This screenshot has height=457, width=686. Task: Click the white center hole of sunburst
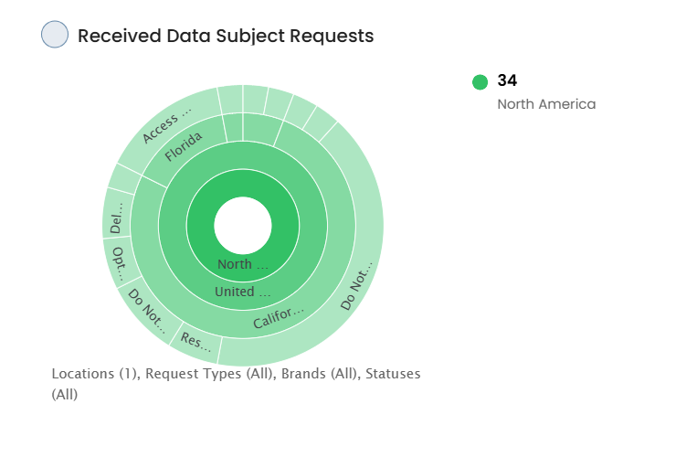coord(243,225)
